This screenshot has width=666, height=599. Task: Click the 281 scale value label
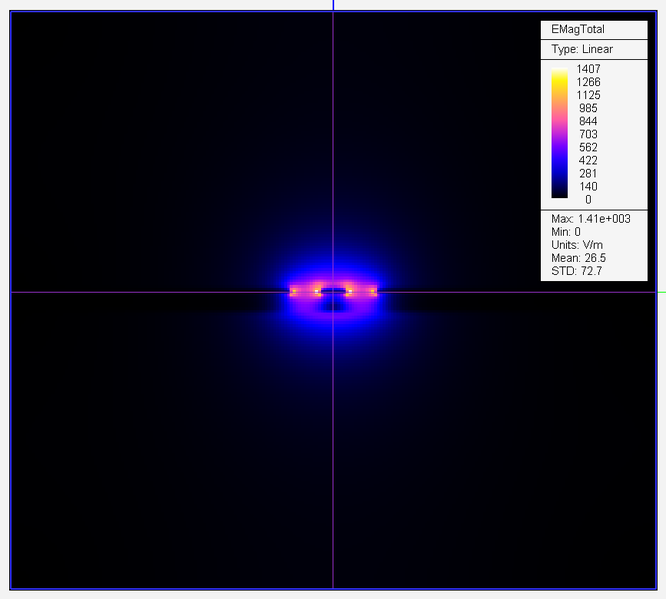click(587, 173)
